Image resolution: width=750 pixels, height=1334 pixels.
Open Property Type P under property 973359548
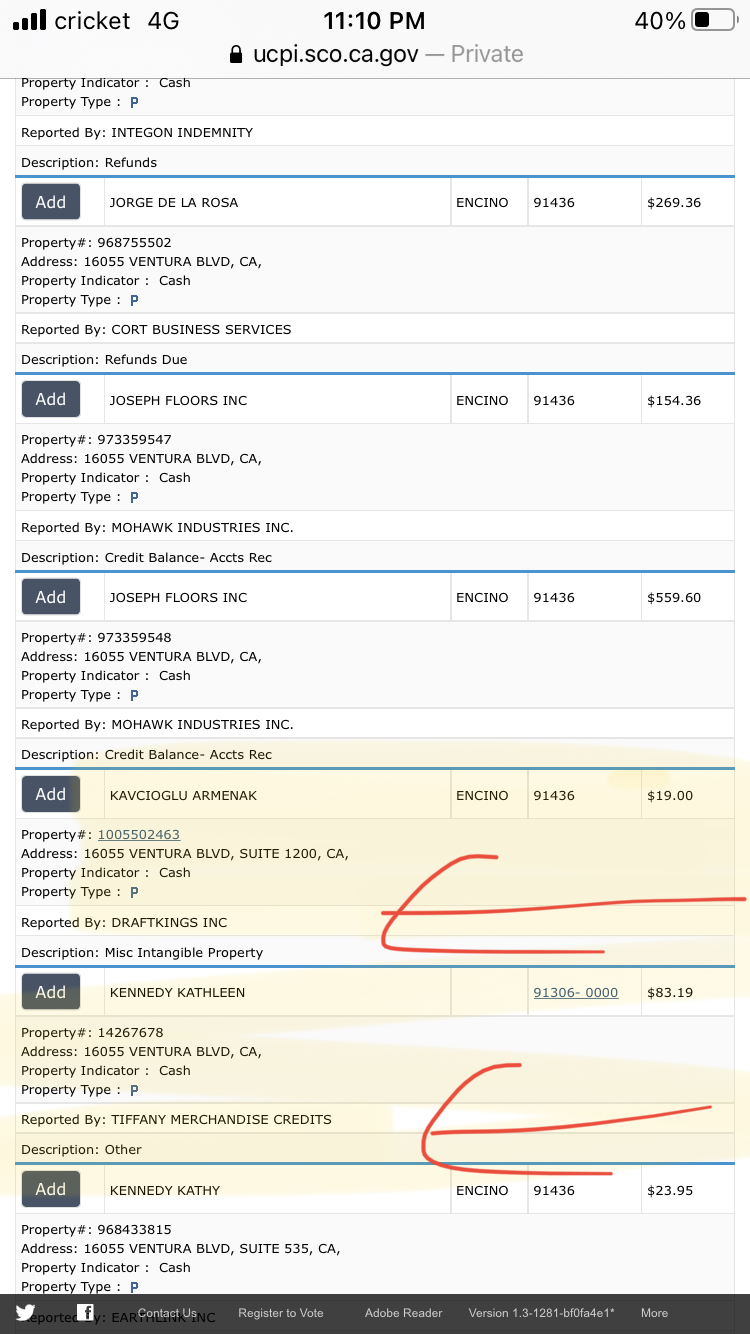click(x=134, y=695)
